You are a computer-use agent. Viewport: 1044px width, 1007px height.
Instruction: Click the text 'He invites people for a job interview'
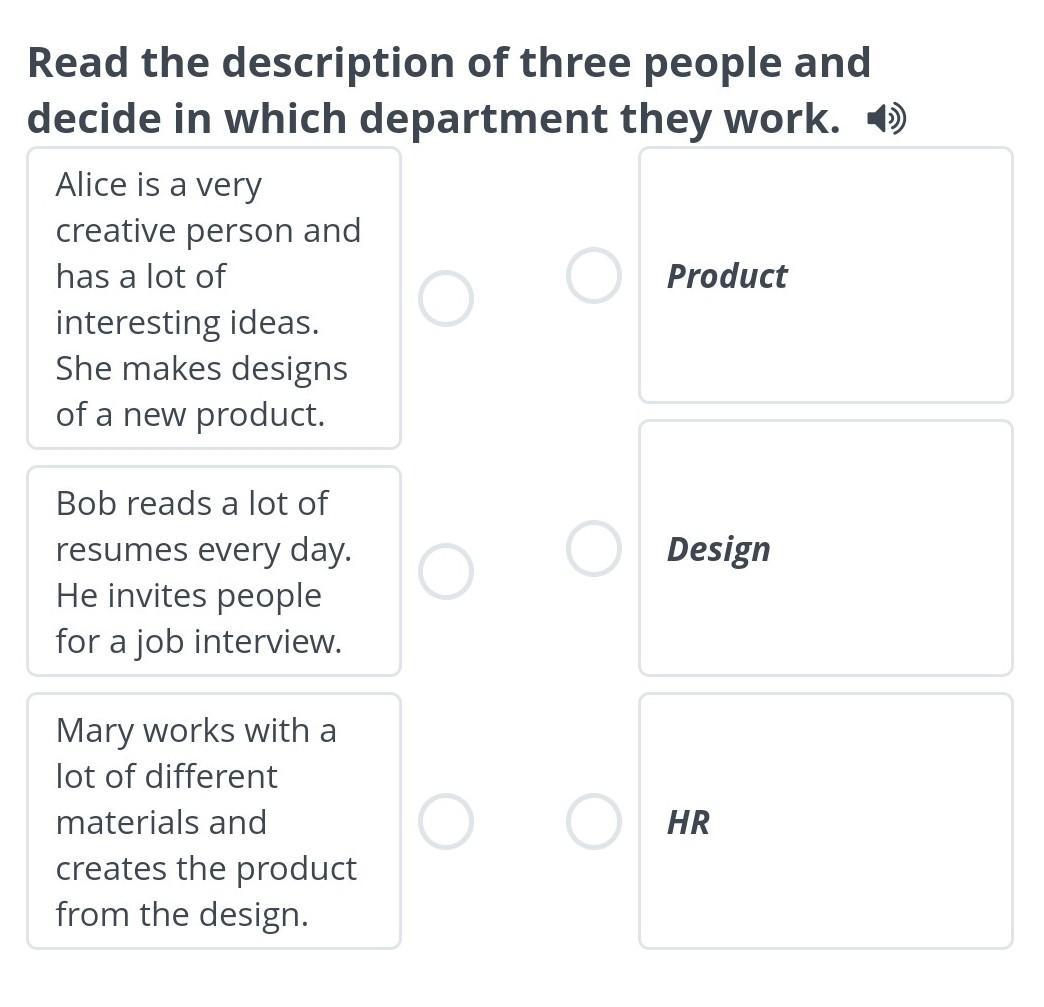pos(198,618)
